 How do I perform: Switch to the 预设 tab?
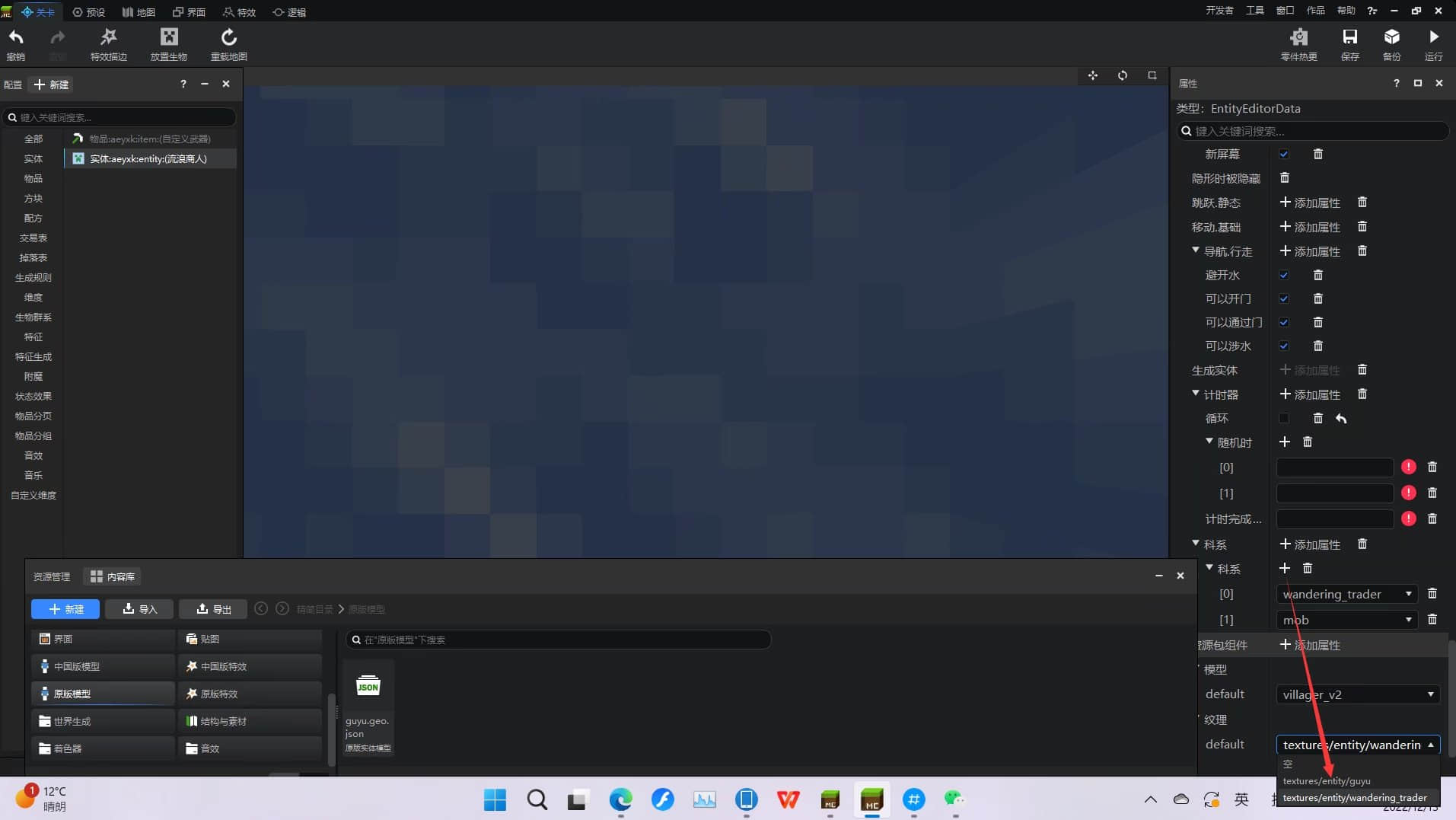click(88, 12)
